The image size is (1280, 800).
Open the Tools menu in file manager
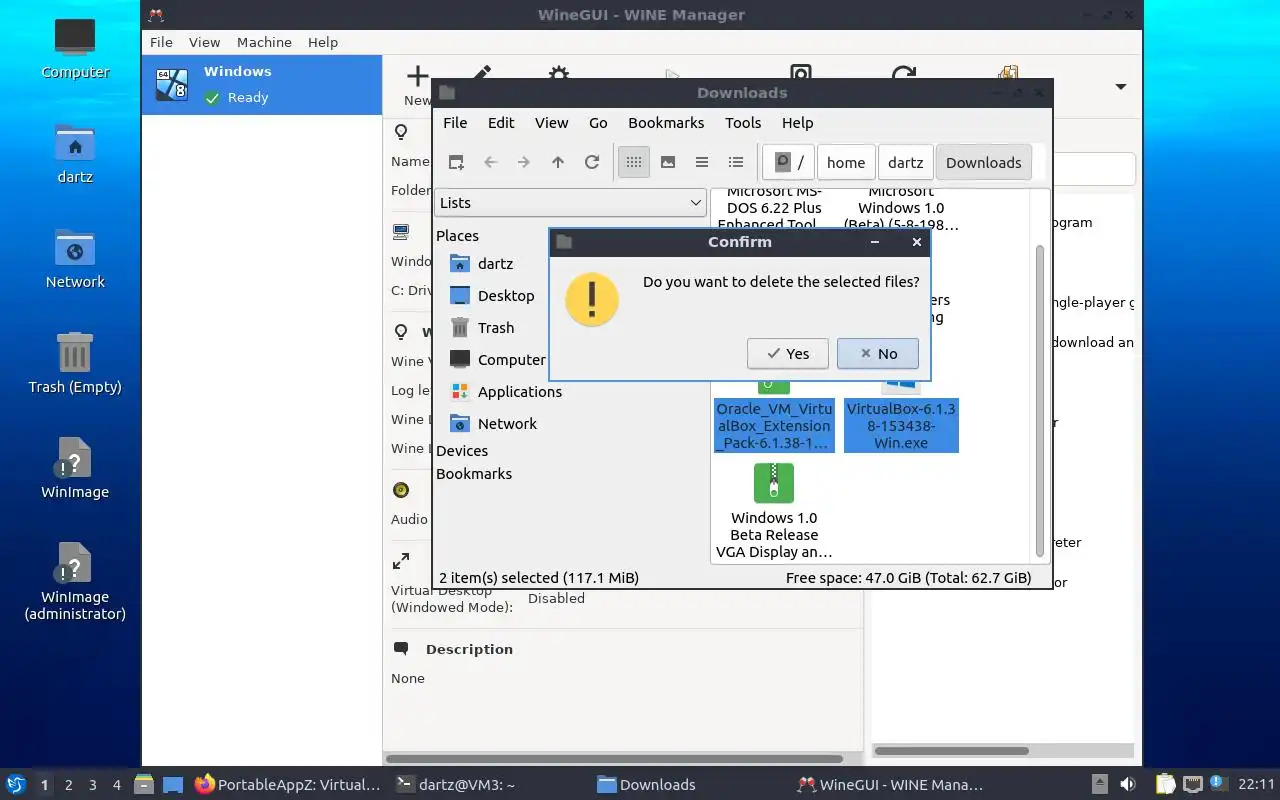click(743, 123)
